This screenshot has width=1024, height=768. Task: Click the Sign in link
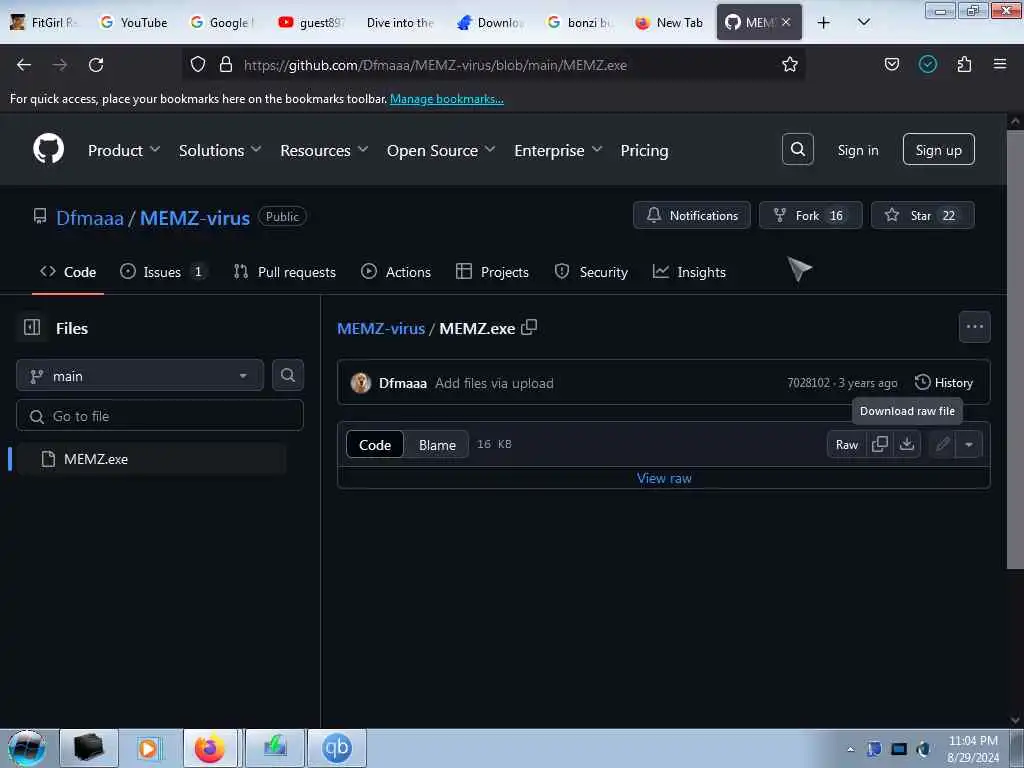[x=857, y=150]
